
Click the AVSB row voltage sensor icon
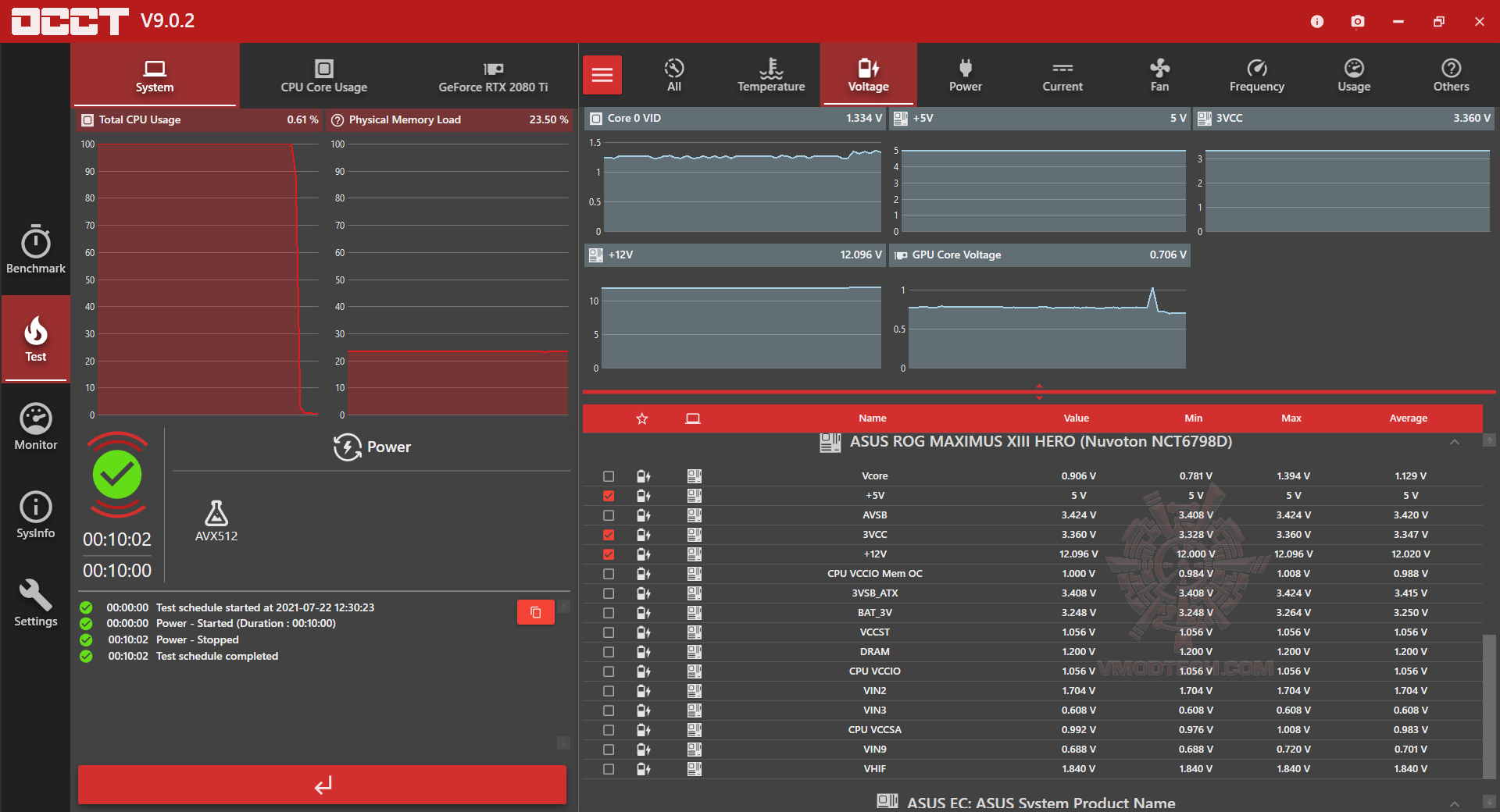644,515
